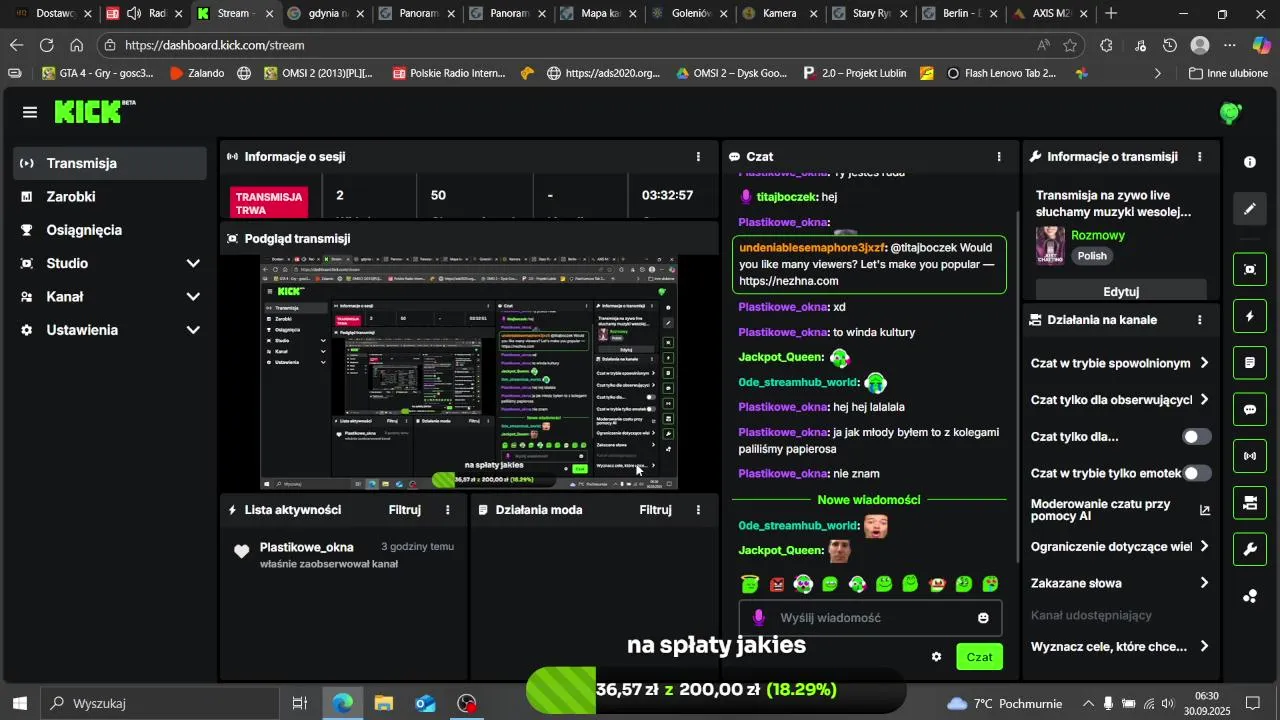Click Filtruj in the Lista aktywności panel
This screenshot has width=1280, height=720.
405,510
